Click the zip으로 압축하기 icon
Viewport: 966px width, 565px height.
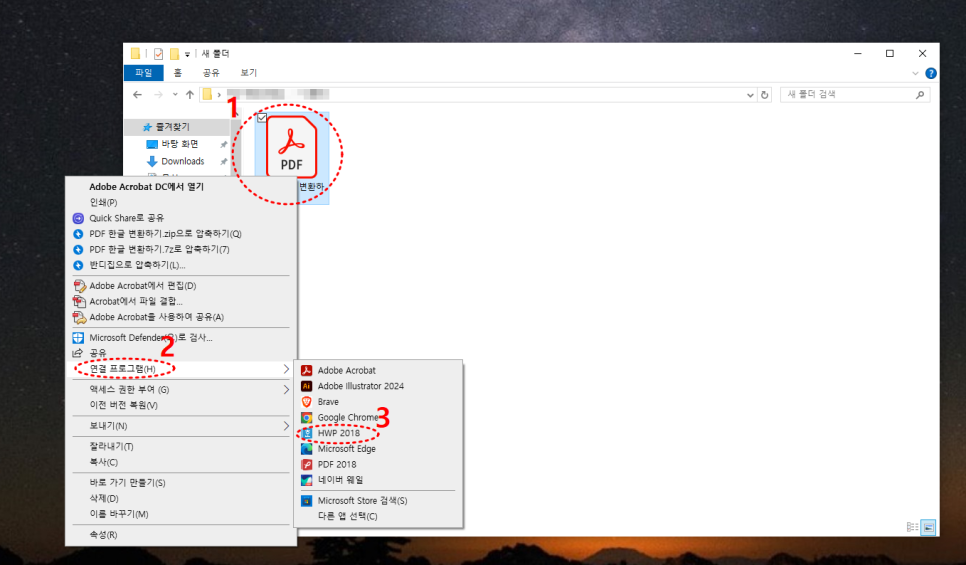pos(78,234)
